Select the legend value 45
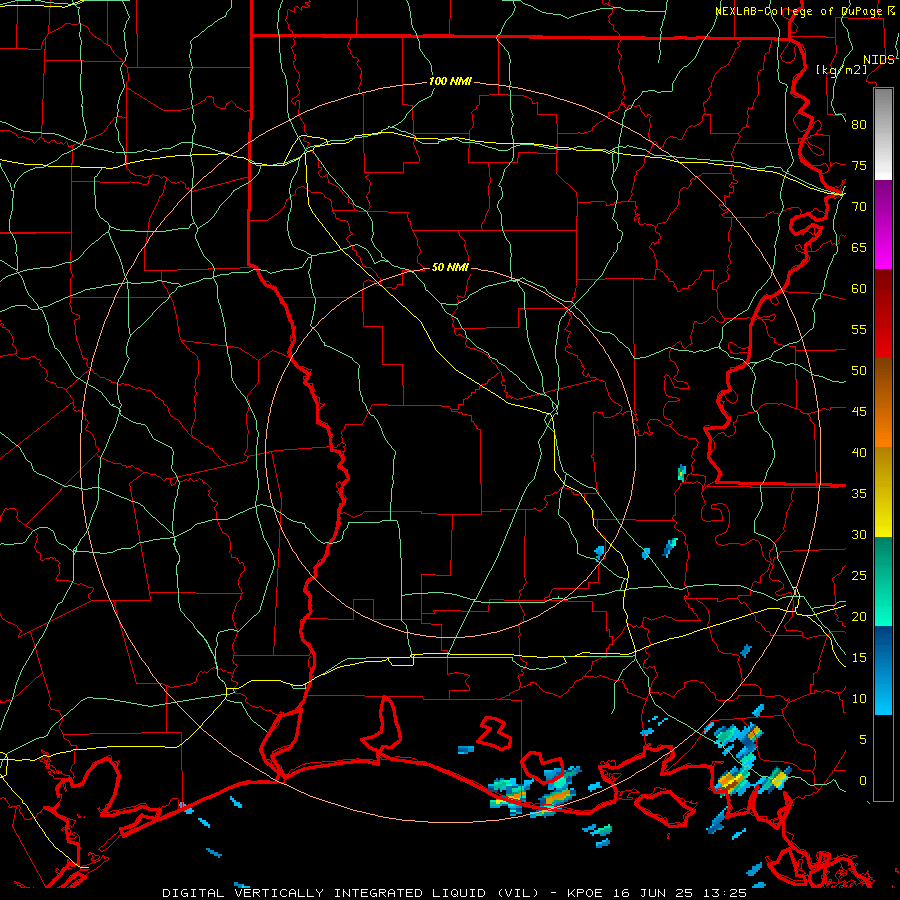900x900 pixels. [x=859, y=412]
